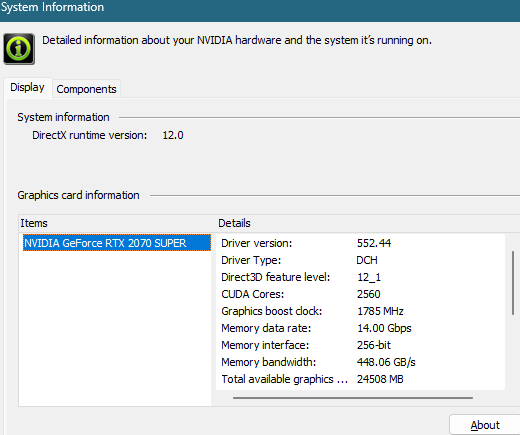Switch to the Display tab

[28, 88]
